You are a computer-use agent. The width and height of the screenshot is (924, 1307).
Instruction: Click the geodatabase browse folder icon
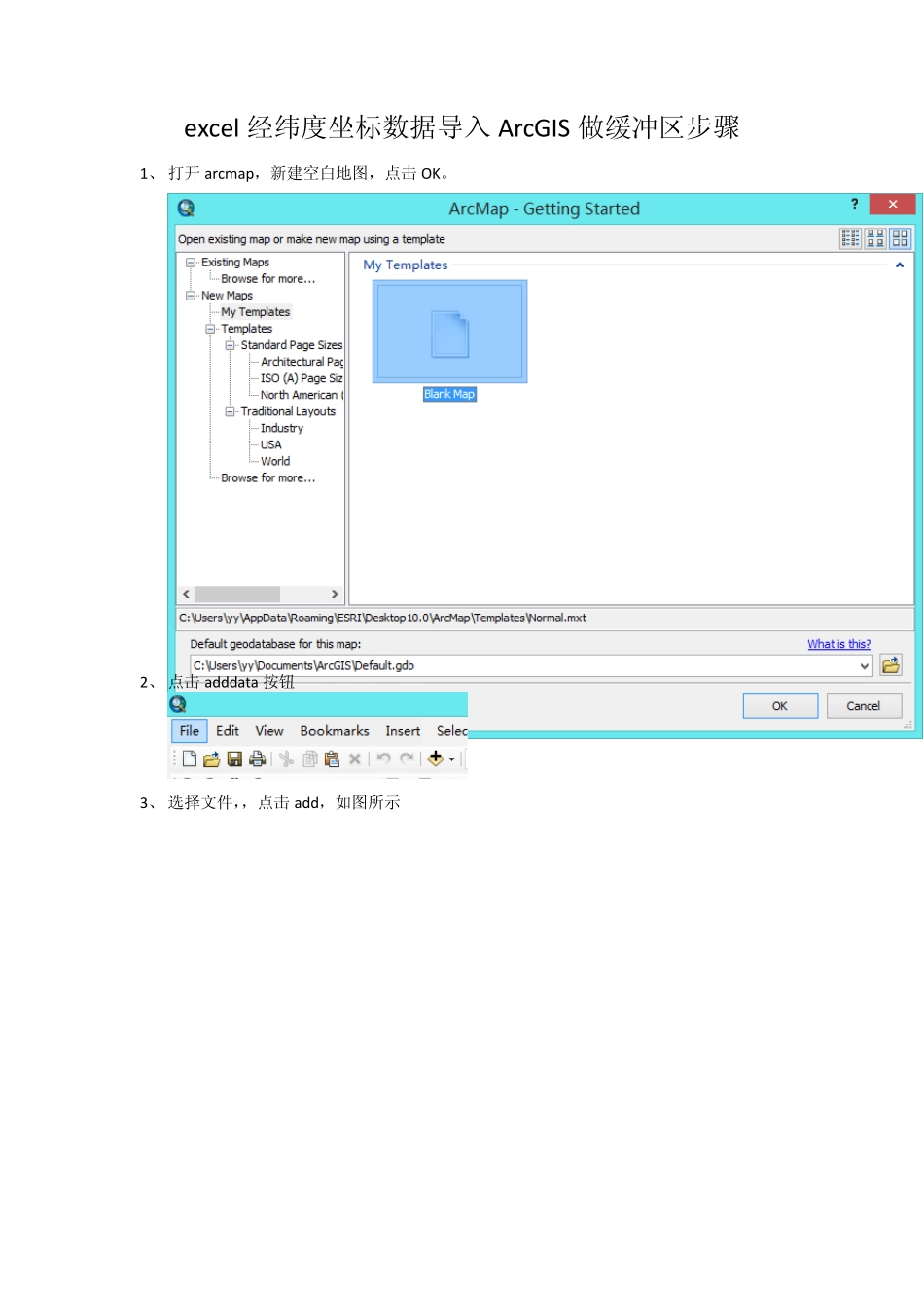891,665
